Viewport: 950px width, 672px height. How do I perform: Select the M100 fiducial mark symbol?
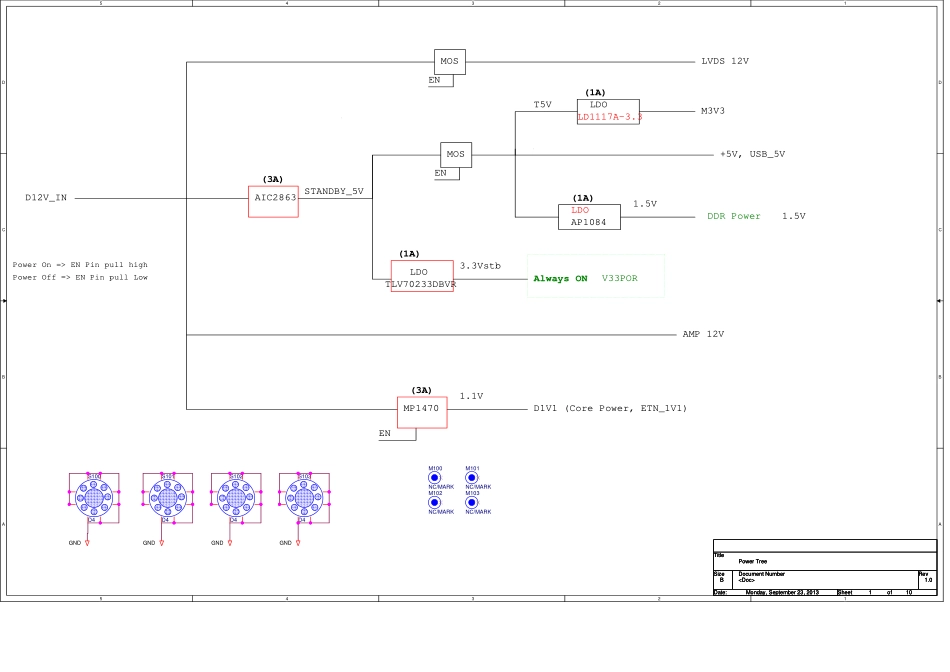click(x=435, y=478)
